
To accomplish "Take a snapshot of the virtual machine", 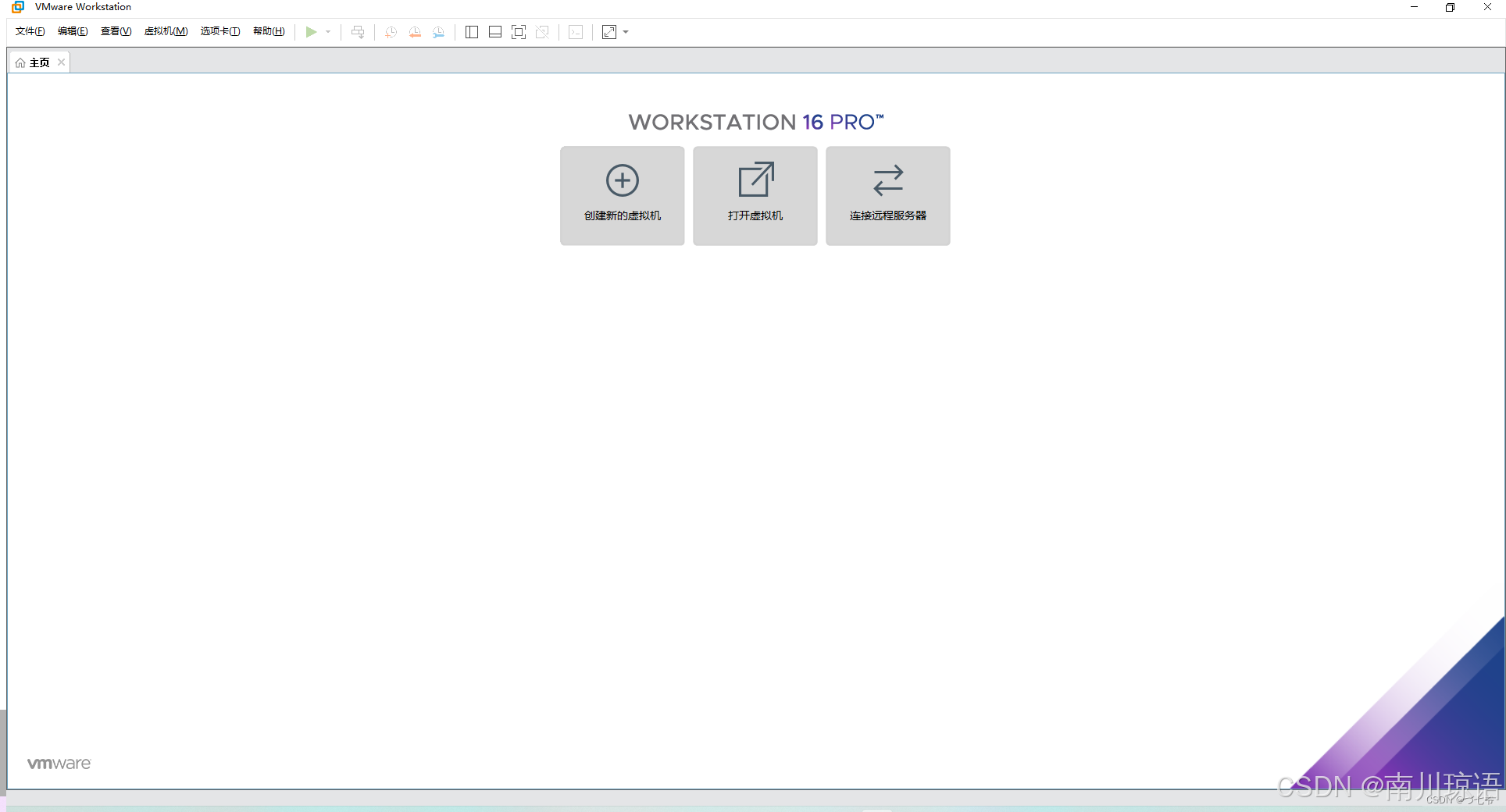I will coord(391,32).
